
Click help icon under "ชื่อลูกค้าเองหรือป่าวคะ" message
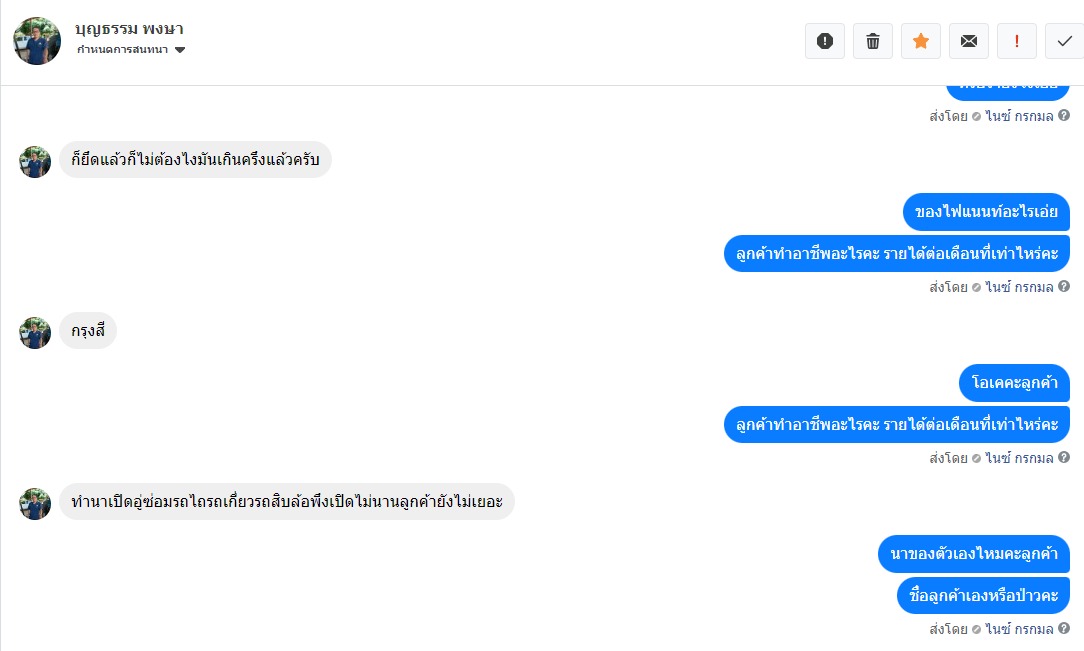pos(1064,629)
